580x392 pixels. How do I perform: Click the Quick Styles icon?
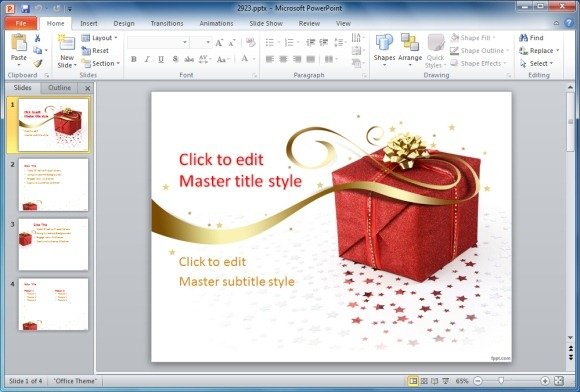436,43
